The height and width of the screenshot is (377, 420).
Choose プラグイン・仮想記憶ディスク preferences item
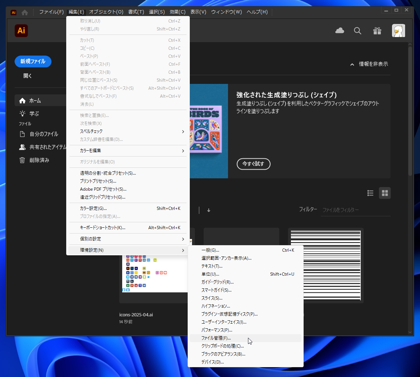pos(246,314)
